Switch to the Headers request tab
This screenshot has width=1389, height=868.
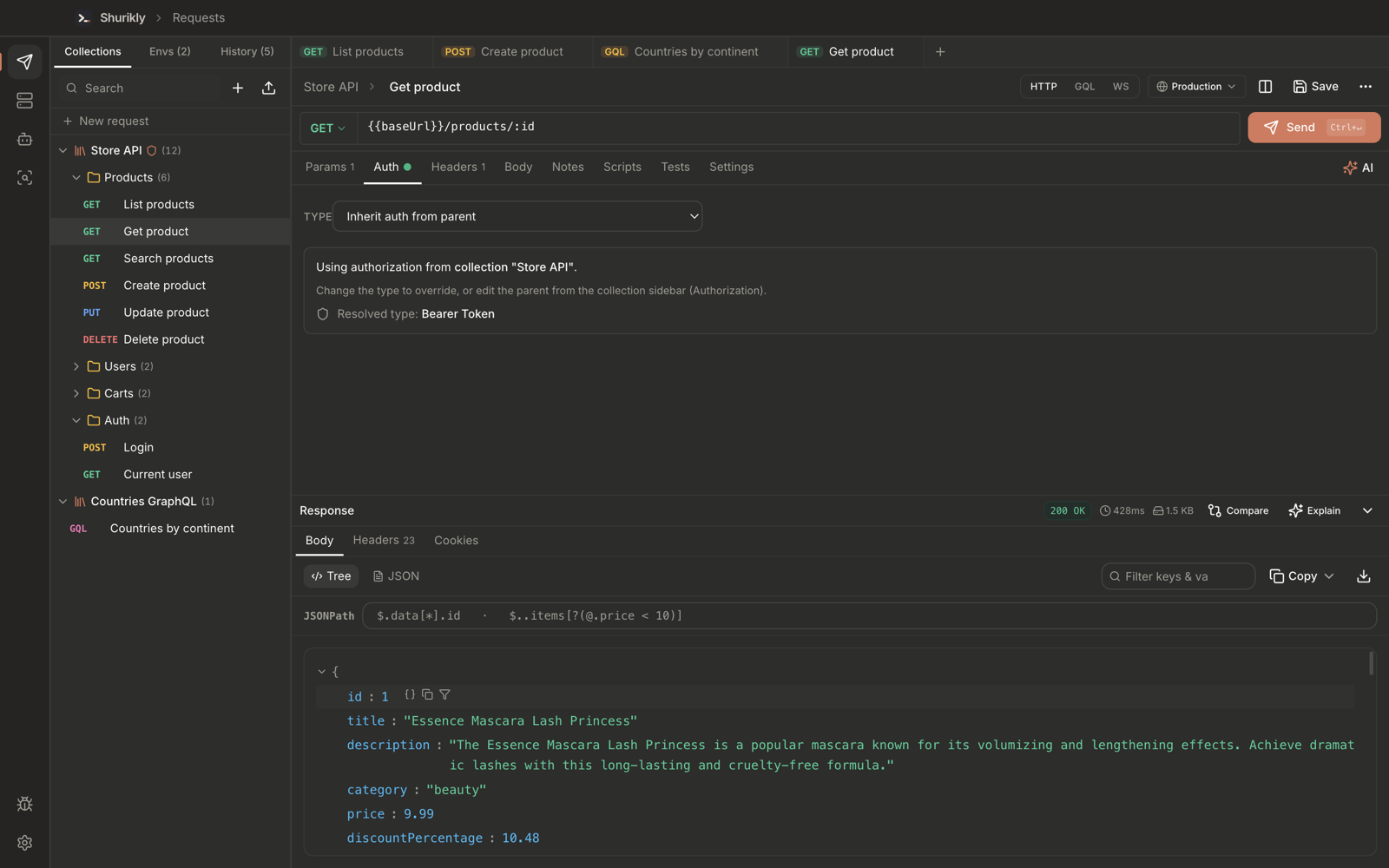tap(458, 168)
